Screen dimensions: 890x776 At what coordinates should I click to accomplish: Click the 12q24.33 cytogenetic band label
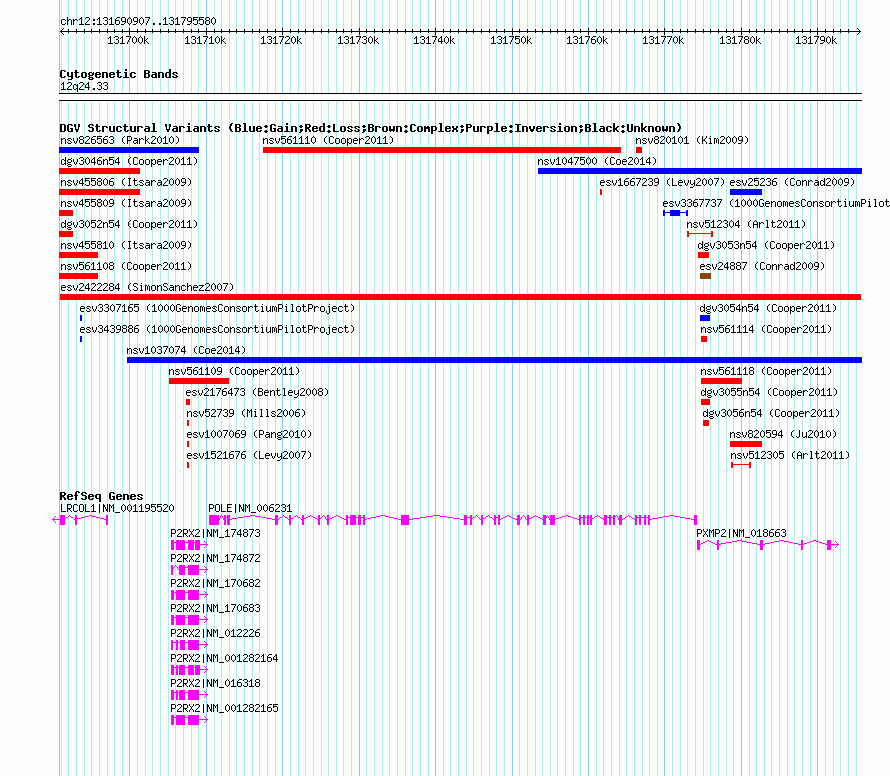click(84, 87)
